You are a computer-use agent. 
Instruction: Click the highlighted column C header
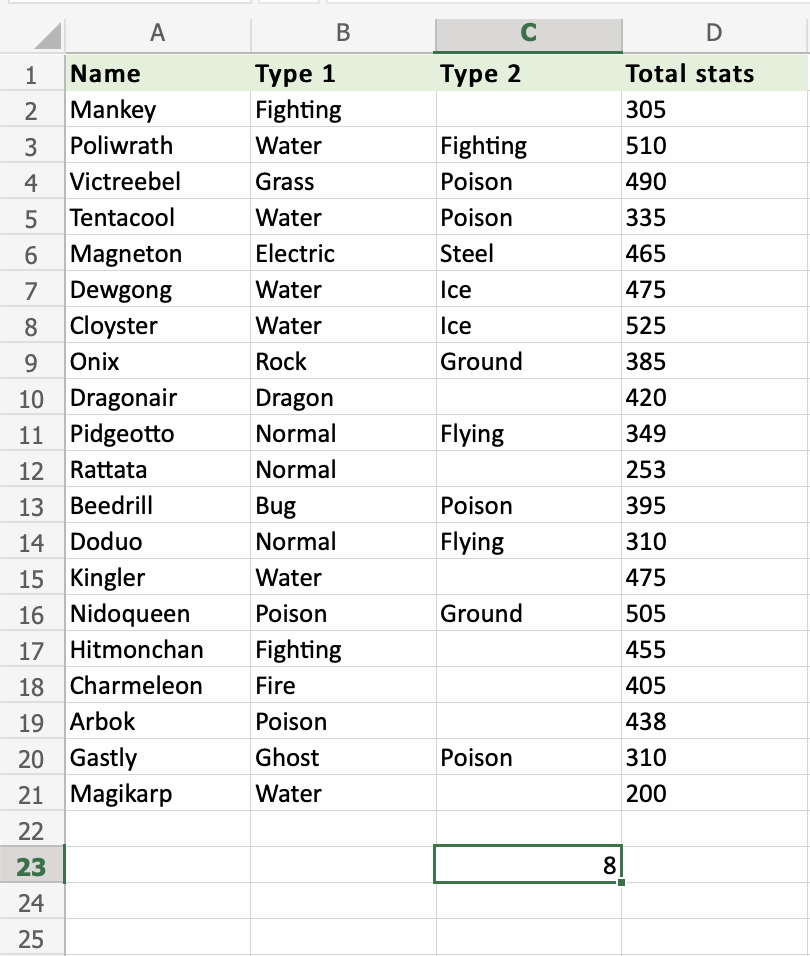pos(528,33)
